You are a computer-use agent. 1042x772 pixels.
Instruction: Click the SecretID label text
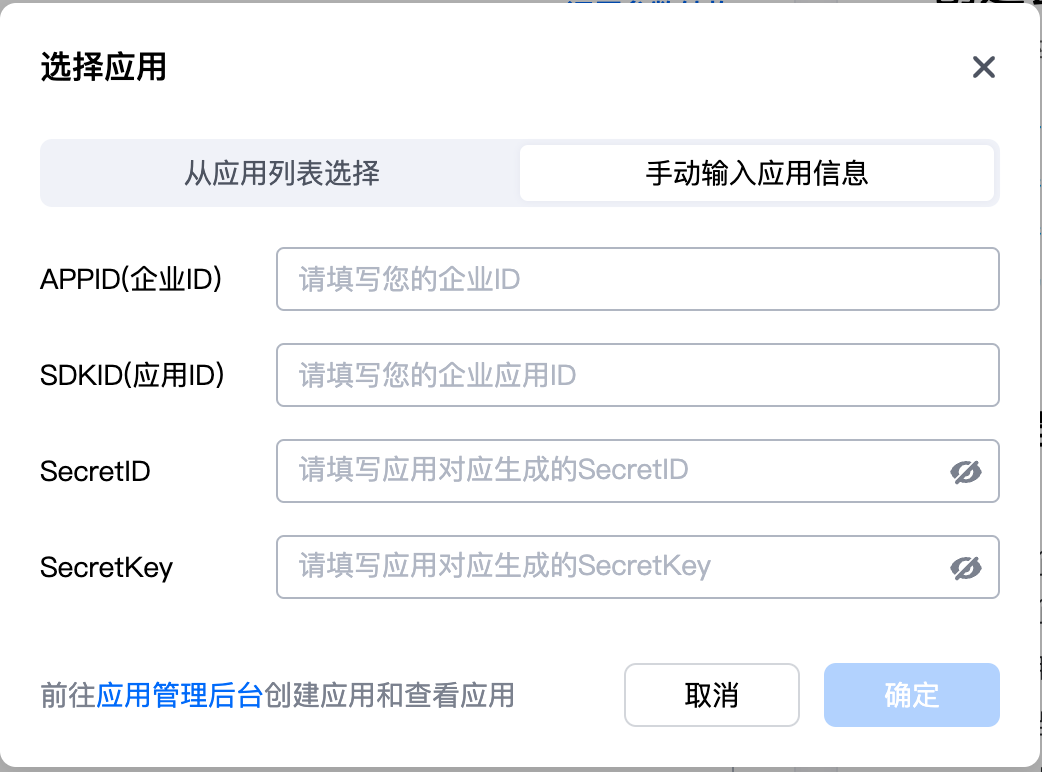(x=95, y=472)
